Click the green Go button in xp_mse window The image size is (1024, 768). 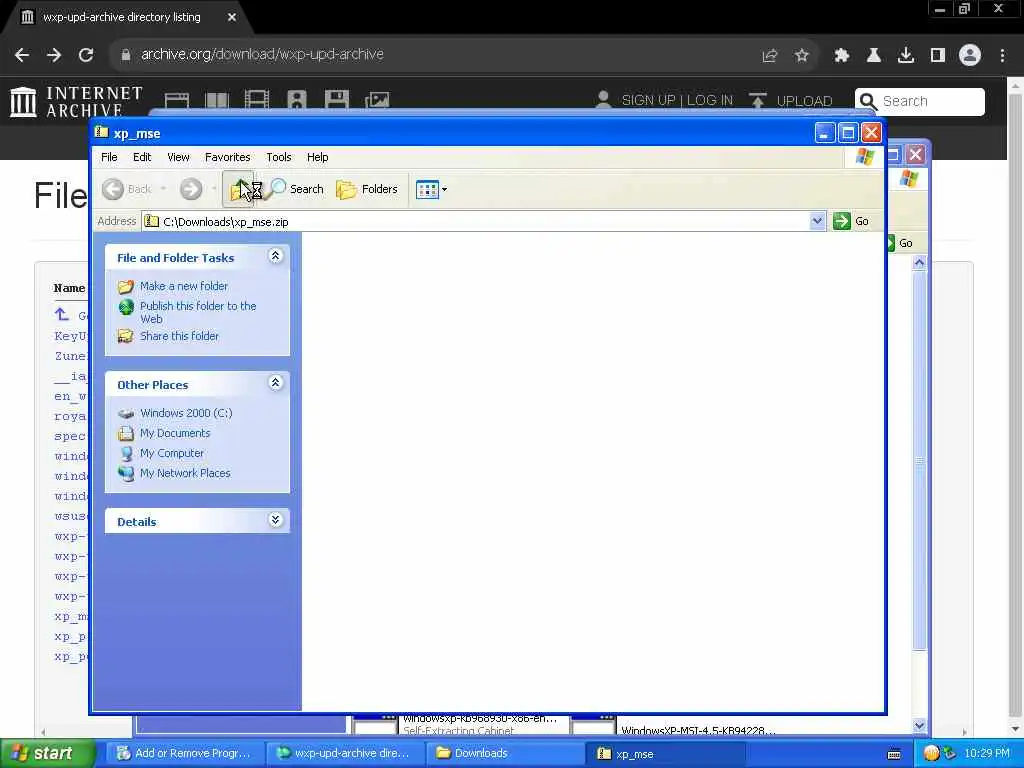click(x=851, y=221)
